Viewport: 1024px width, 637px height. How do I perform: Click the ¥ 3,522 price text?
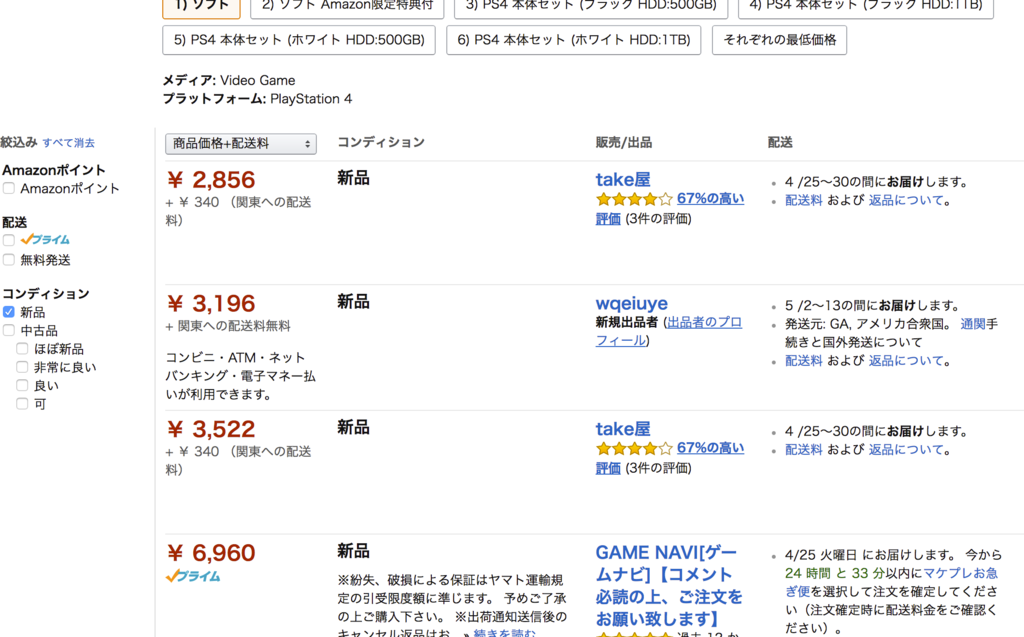pyautogui.click(x=212, y=429)
